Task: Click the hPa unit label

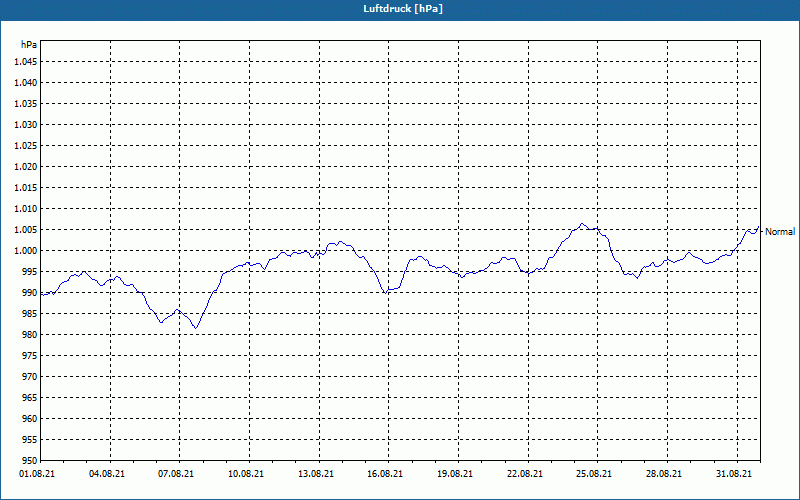Action: (x=29, y=45)
